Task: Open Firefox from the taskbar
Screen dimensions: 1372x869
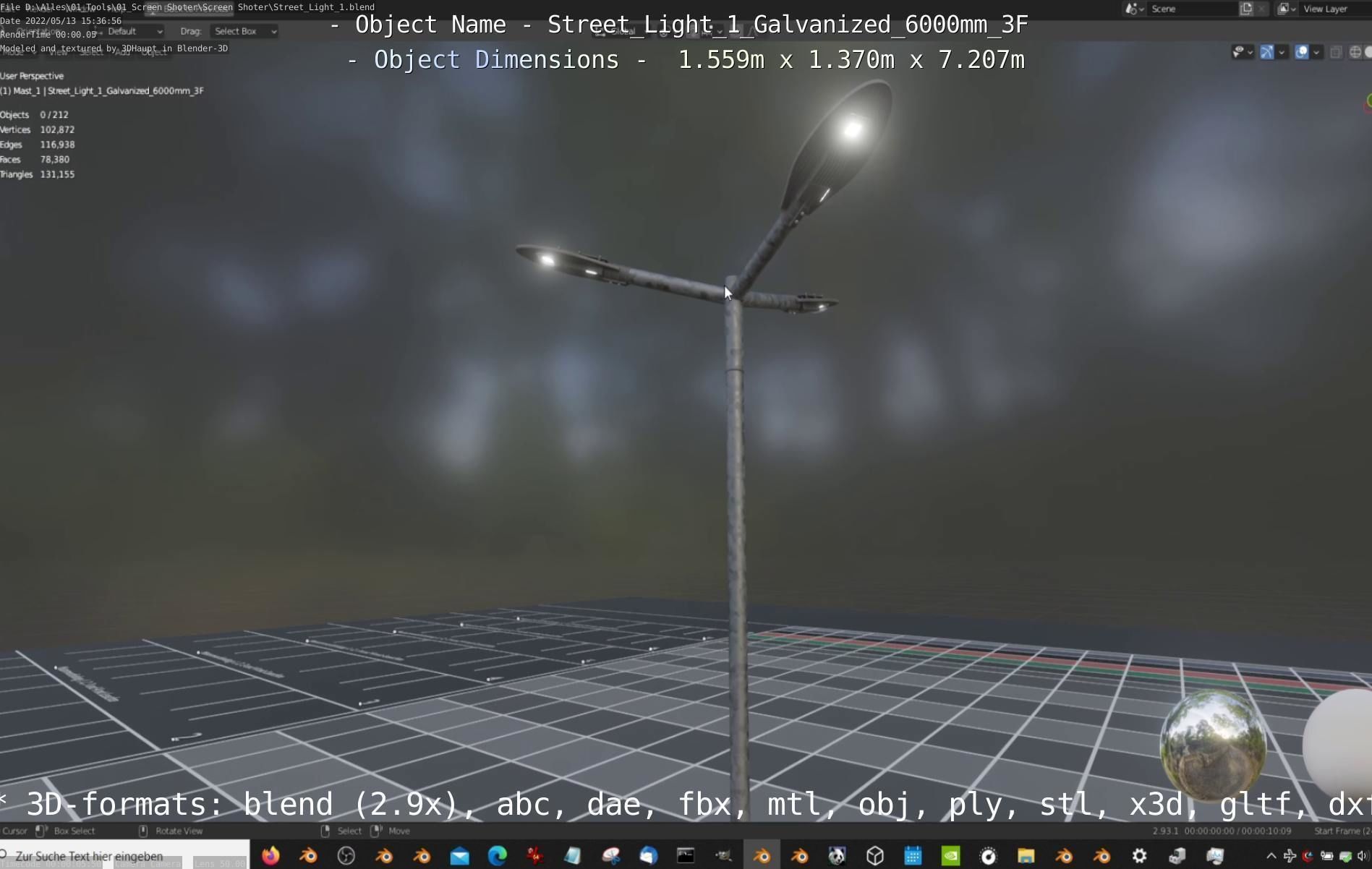Action: (270, 856)
